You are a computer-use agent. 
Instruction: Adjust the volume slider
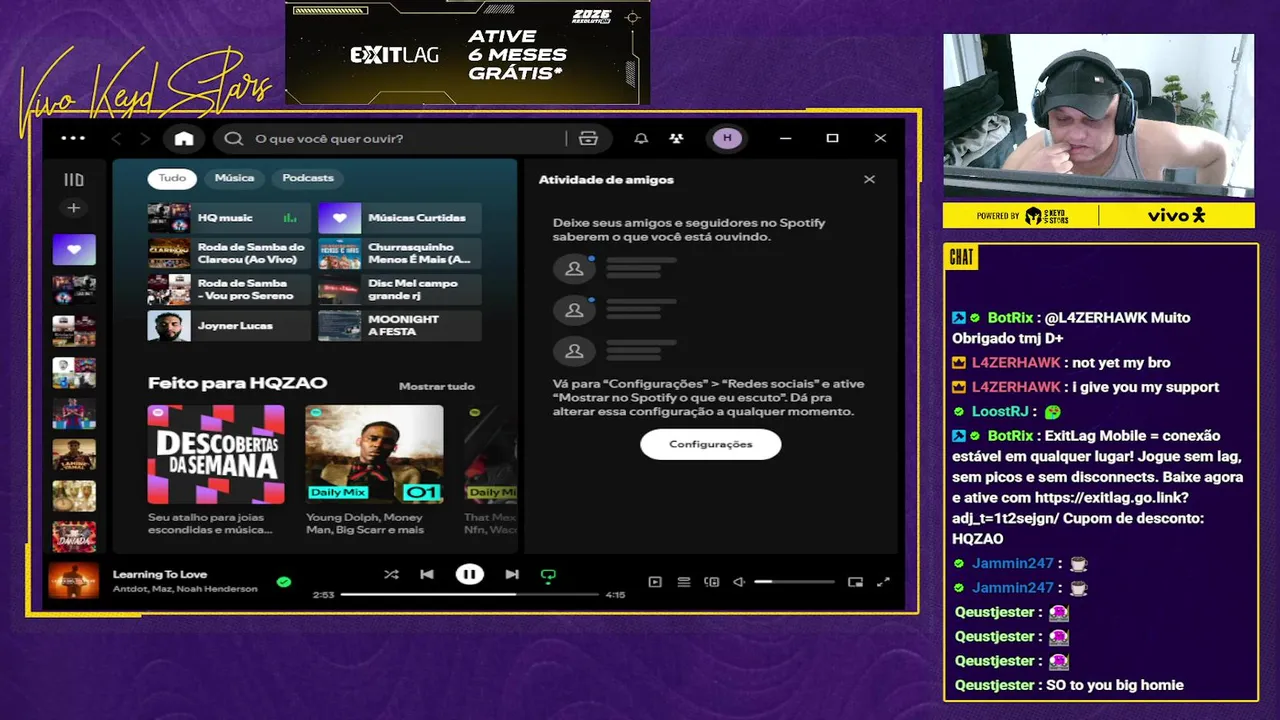coord(794,582)
